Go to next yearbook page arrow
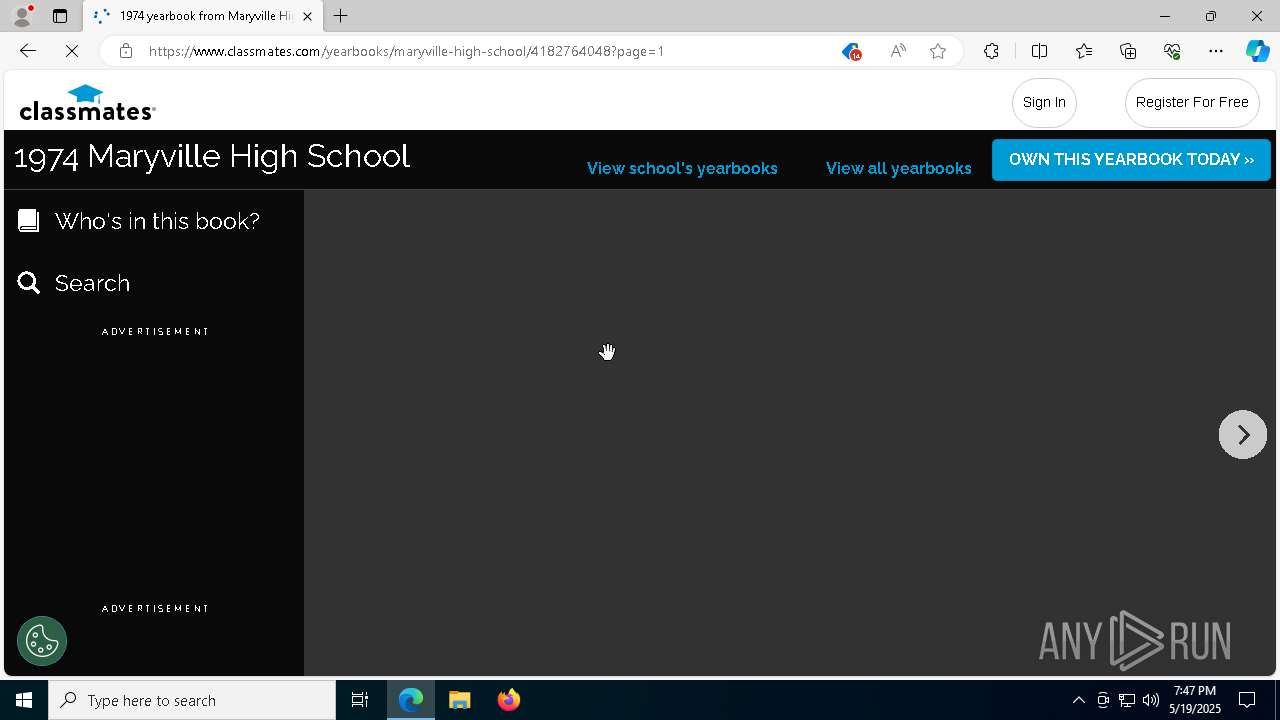Screen dimensions: 1280x720 pos(1243,435)
